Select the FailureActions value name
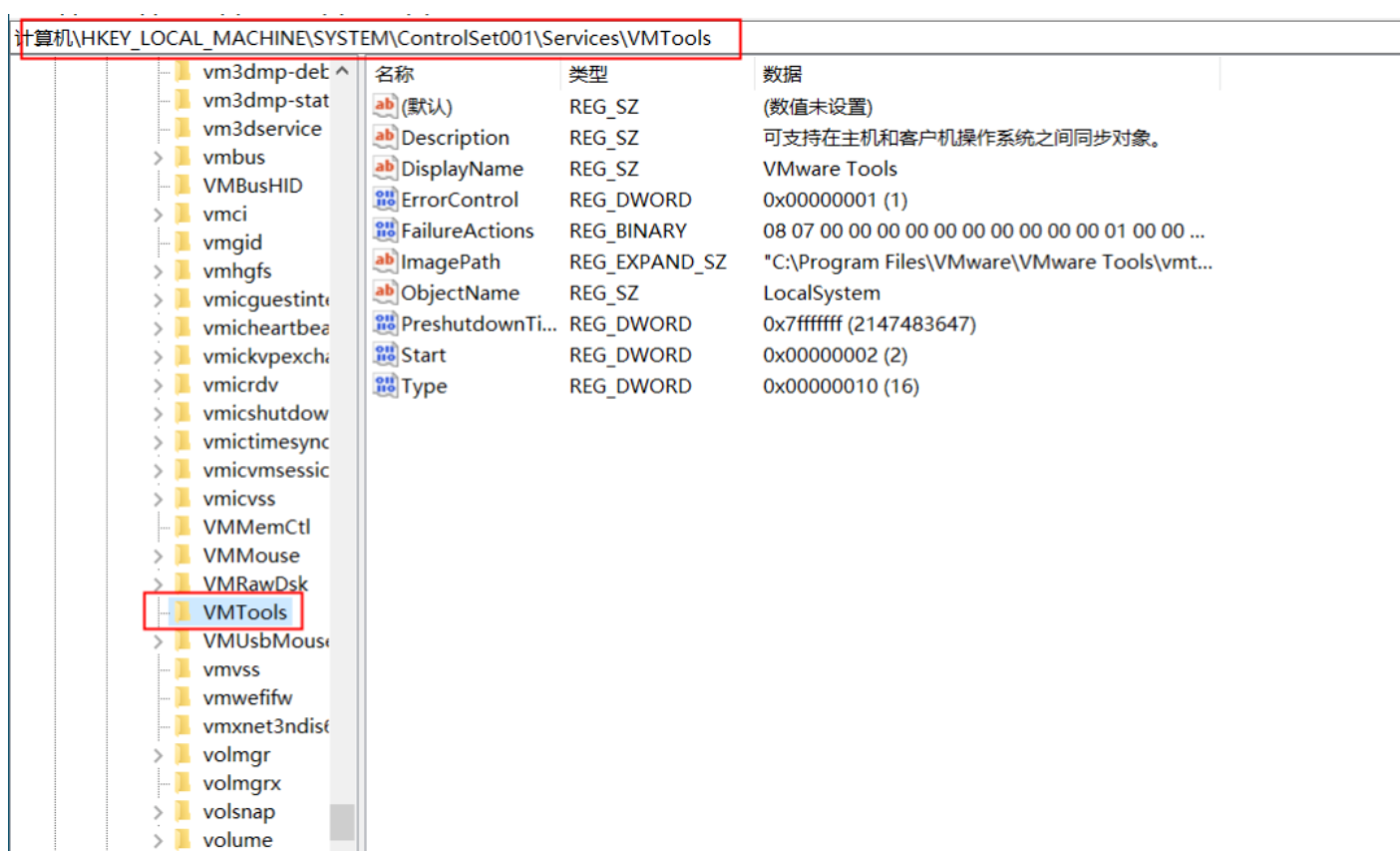The width and height of the screenshot is (1400, 851). pos(468,230)
